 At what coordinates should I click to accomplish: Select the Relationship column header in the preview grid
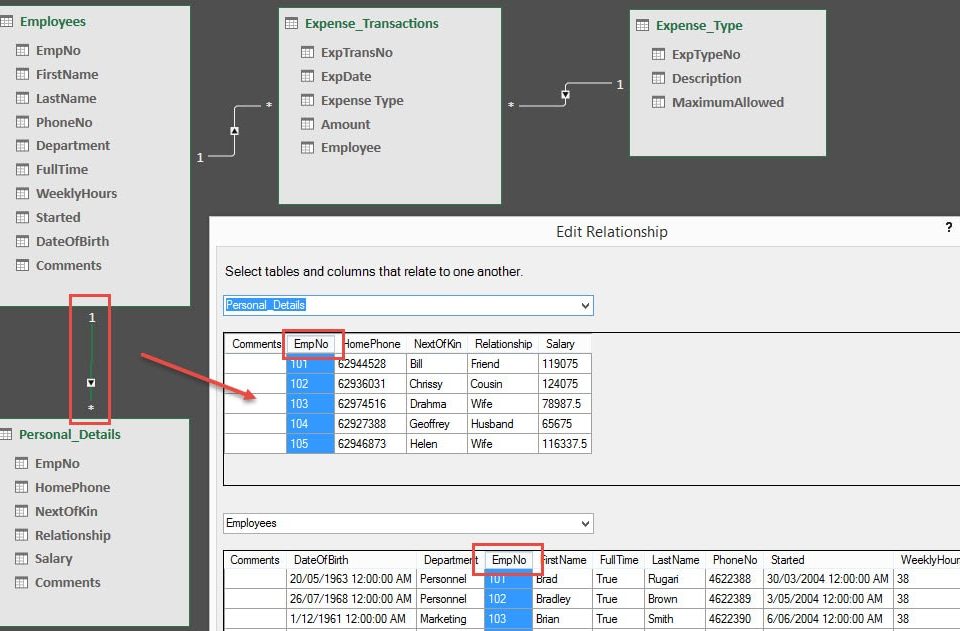pyautogui.click(x=503, y=344)
